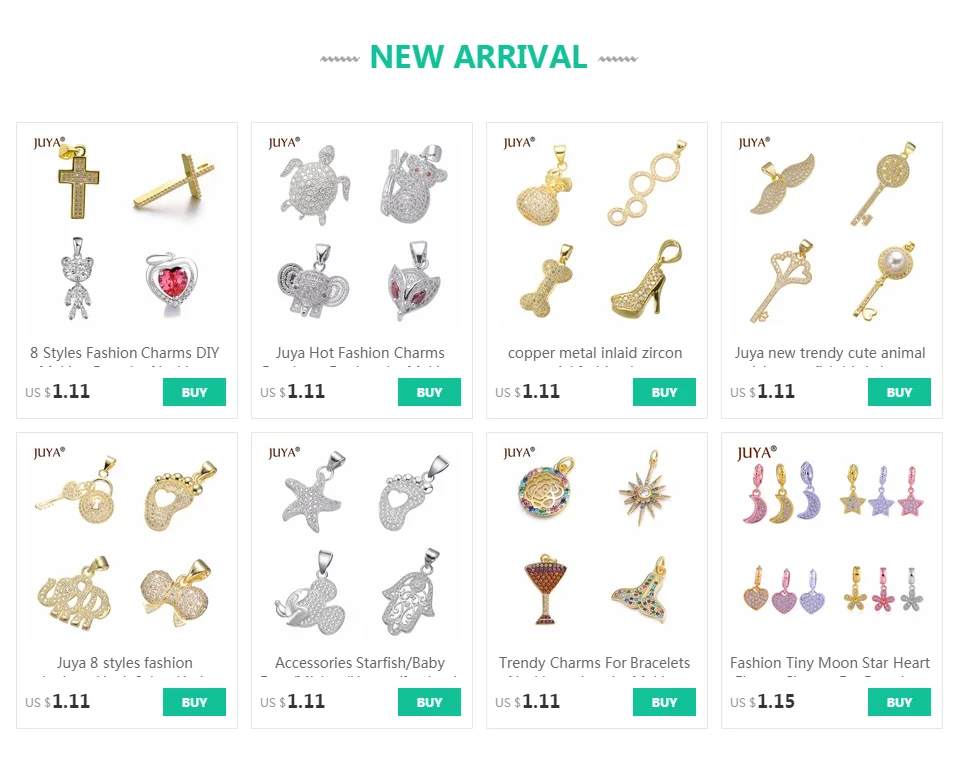Buy the Accessories Starfish/Baby item

430,702
